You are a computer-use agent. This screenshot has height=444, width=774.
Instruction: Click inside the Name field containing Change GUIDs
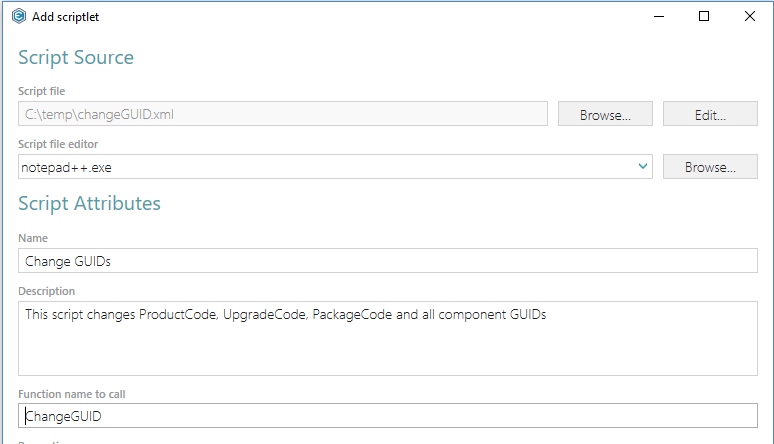(x=387, y=260)
